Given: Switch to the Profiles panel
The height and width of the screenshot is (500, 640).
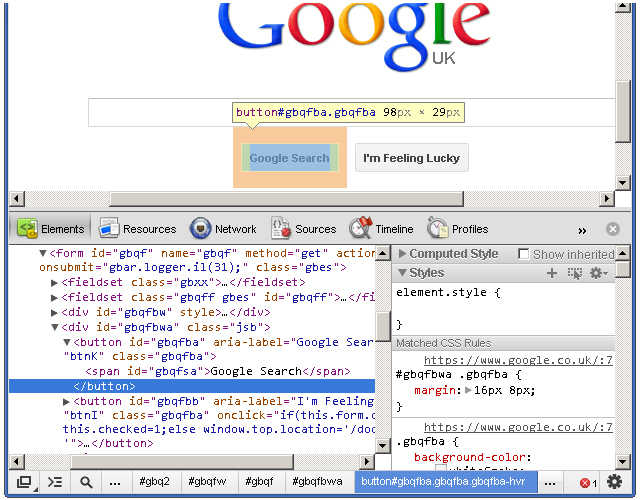Looking at the screenshot, I should point(458,229).
